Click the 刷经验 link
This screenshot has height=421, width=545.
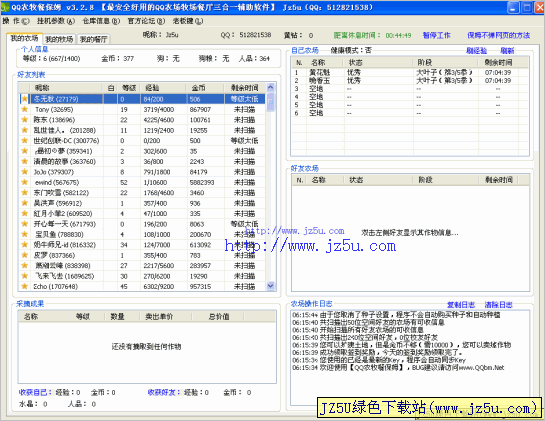pos(476,51)
